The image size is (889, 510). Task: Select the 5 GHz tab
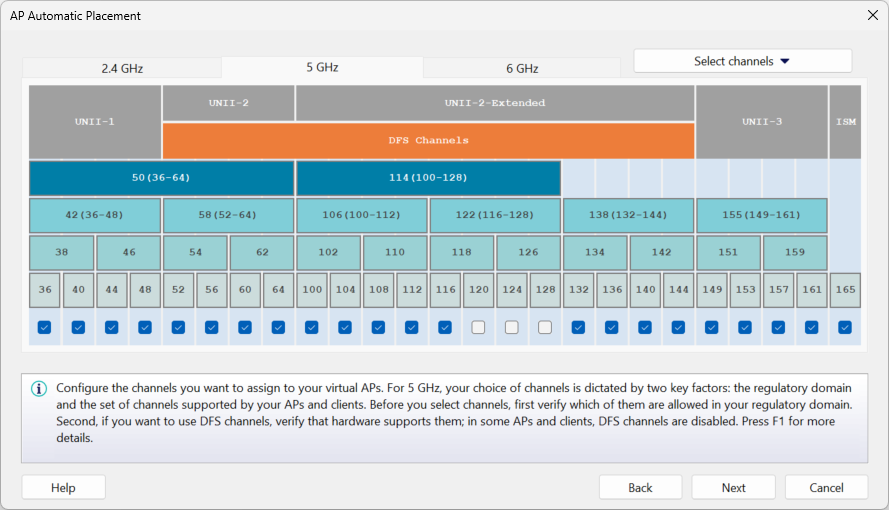click(x=322, y=67)
